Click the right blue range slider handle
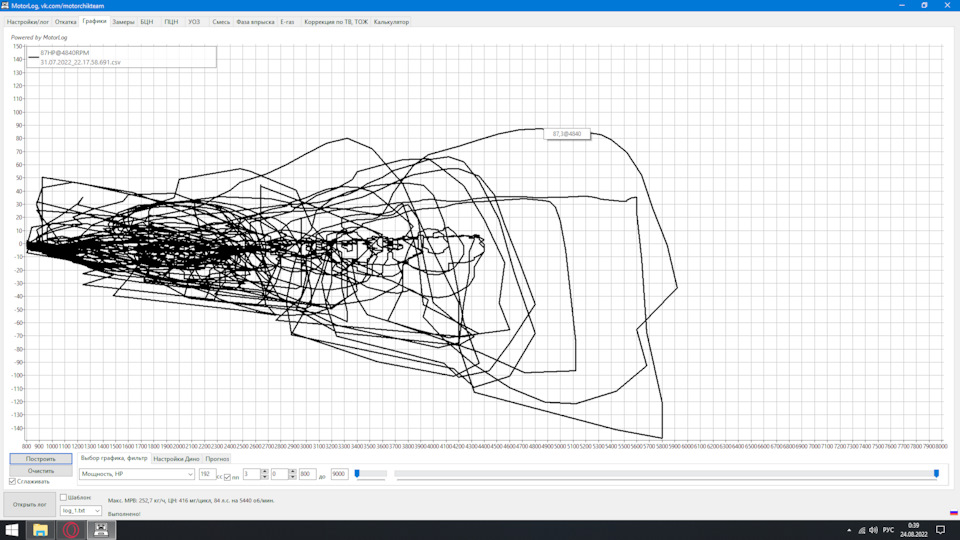 click(x=936, y=473)
